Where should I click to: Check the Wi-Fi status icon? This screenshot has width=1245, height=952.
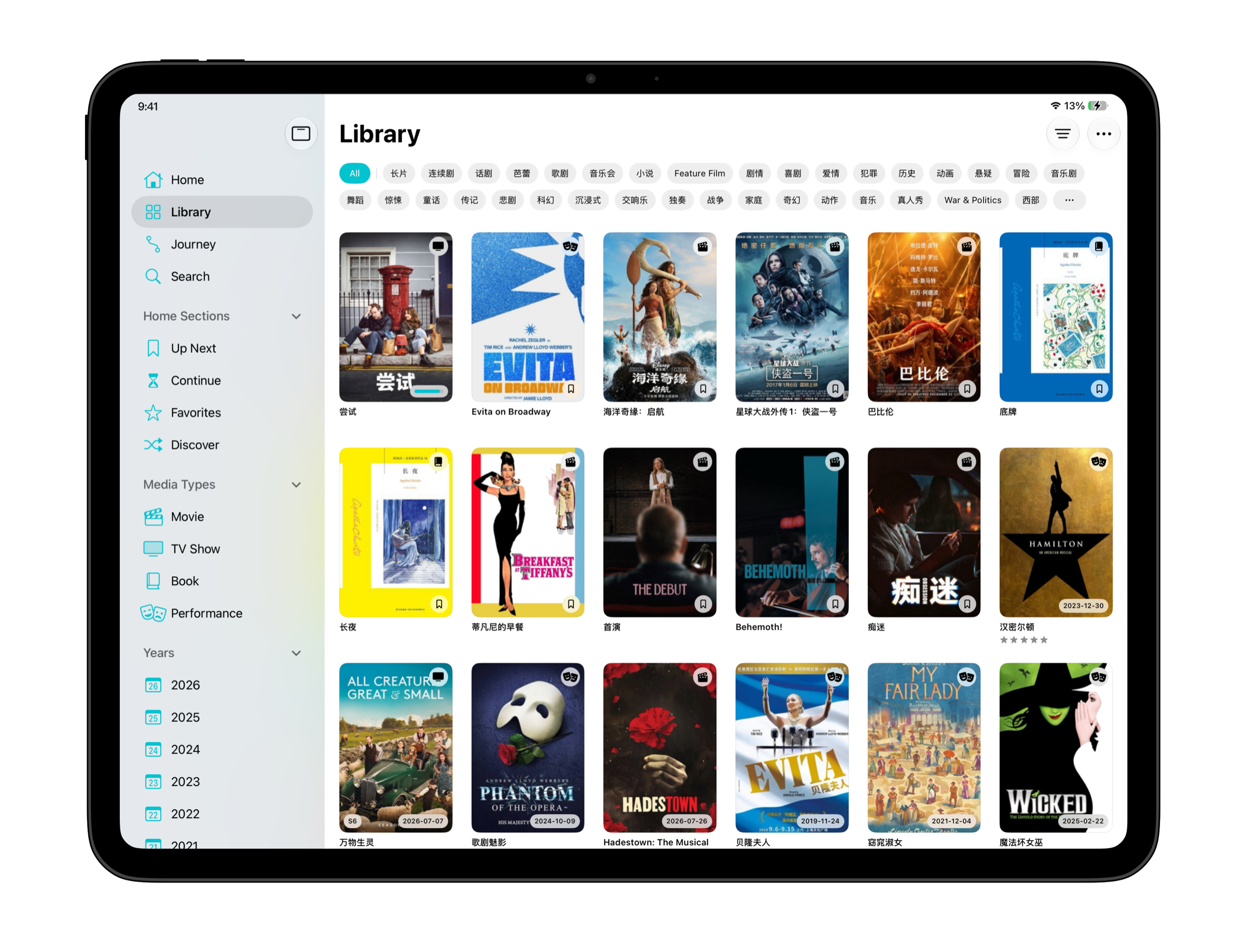pyautogui.click(x=1055, y=105)
